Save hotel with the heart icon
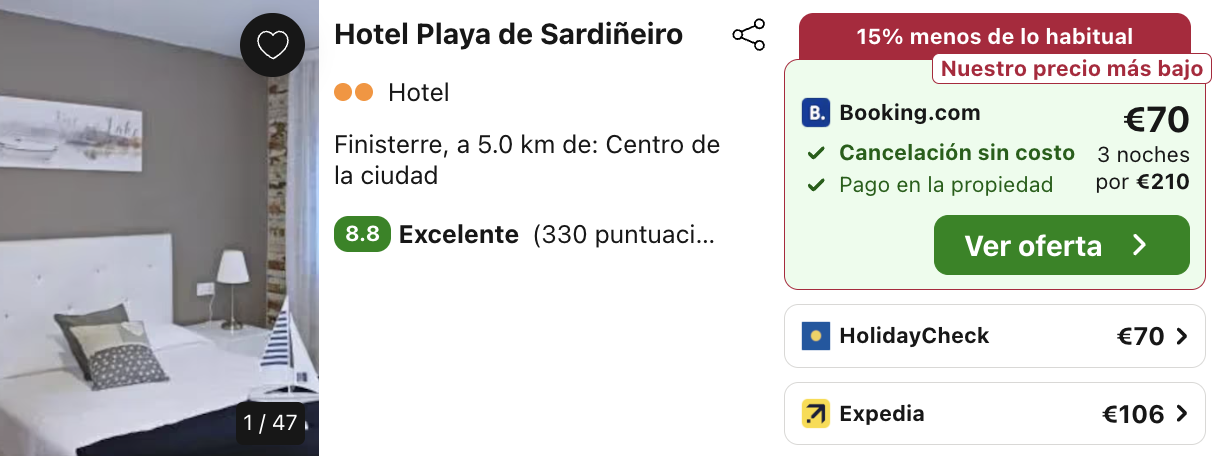Screen dimensions: 1216x456 pos(273,45)
